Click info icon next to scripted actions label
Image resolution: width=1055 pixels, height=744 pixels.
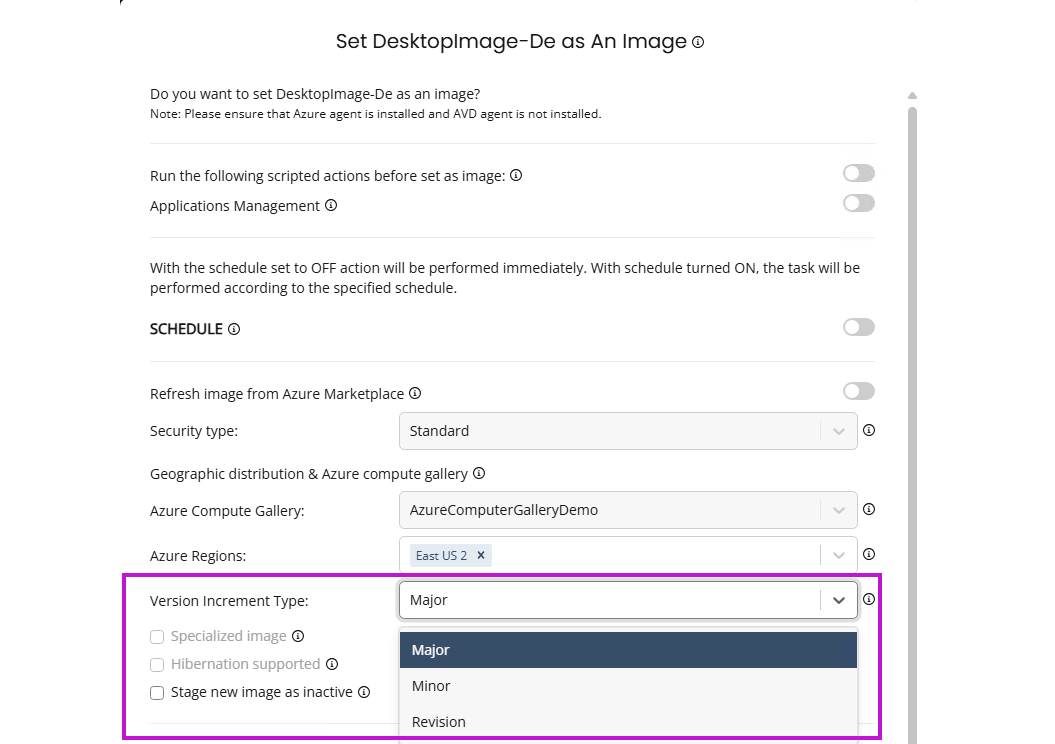(x=516, y=175)
